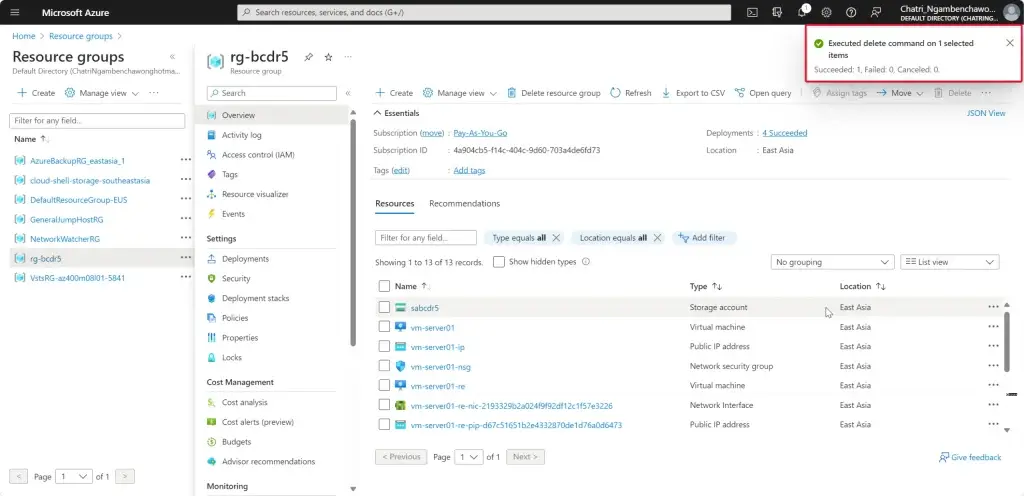Viewport: 1024px width, 496px height.
Task: Click Create in rg-bcdr5 toolbar
Action: pos(394,93)
